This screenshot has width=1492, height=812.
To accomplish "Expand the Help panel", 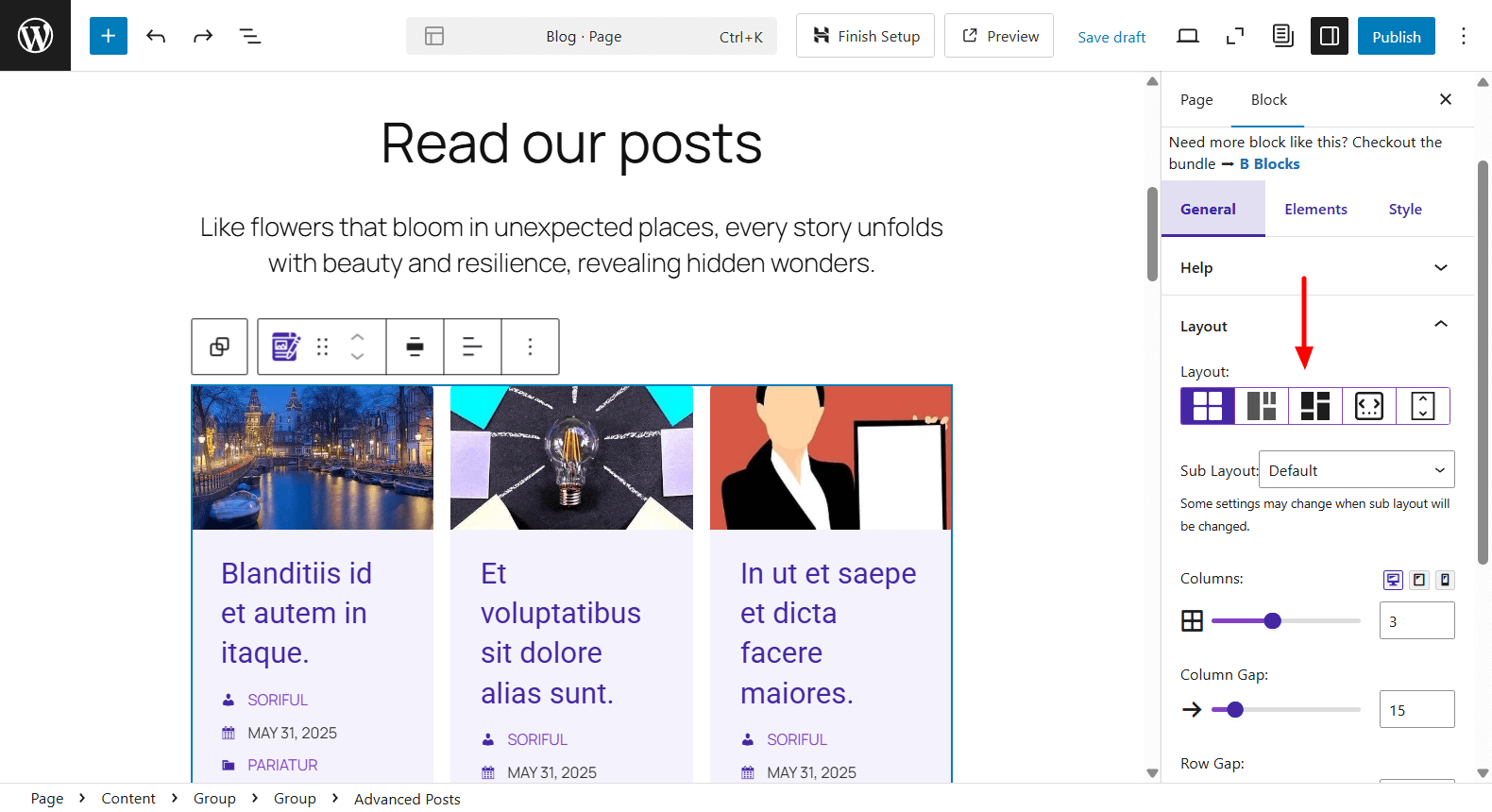I will click(1317, 267).
